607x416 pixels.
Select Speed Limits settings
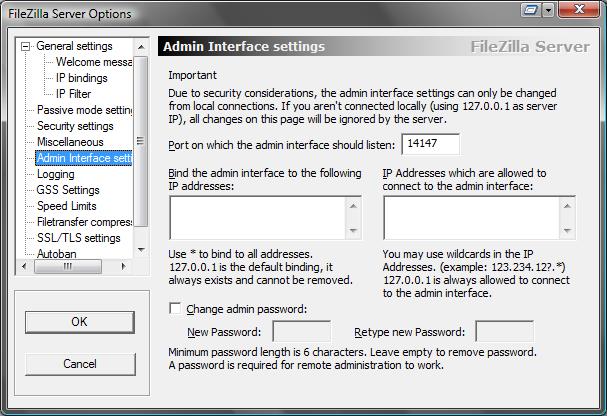67,206
